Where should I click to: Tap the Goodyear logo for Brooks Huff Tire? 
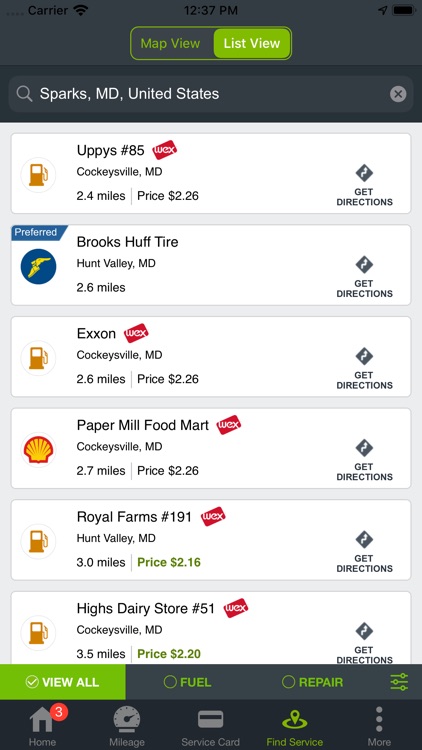point(38,266)
